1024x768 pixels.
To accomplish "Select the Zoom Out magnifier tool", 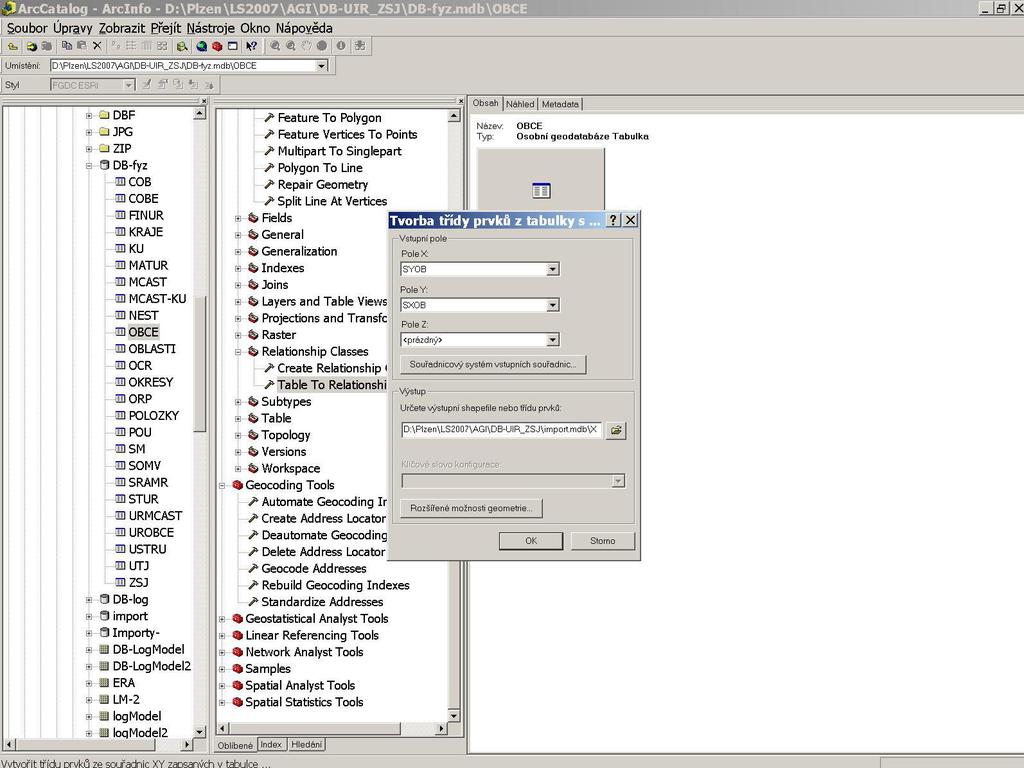I will (x=291, y=46).
